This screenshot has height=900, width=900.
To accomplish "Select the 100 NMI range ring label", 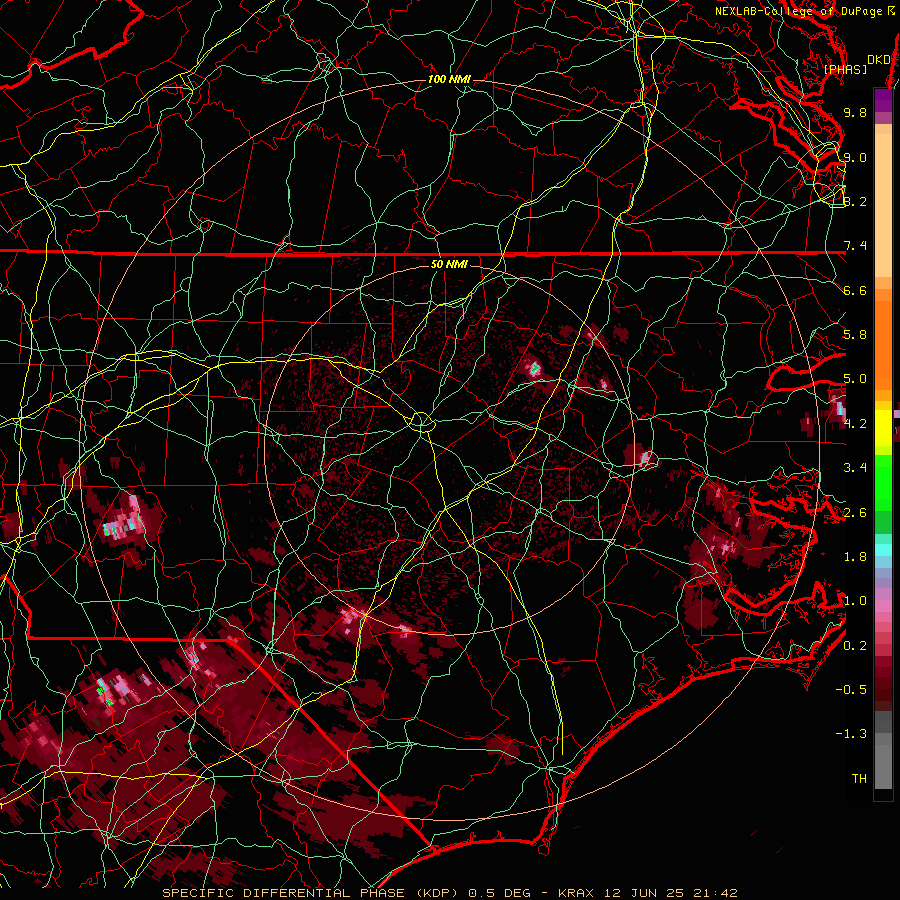I will 449,79.
